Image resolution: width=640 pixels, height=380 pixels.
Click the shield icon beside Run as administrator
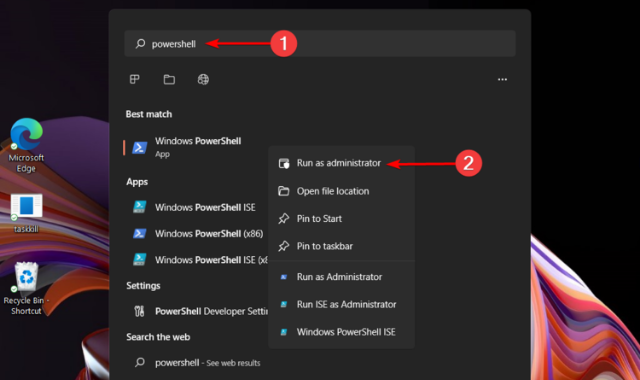[284, 163]
